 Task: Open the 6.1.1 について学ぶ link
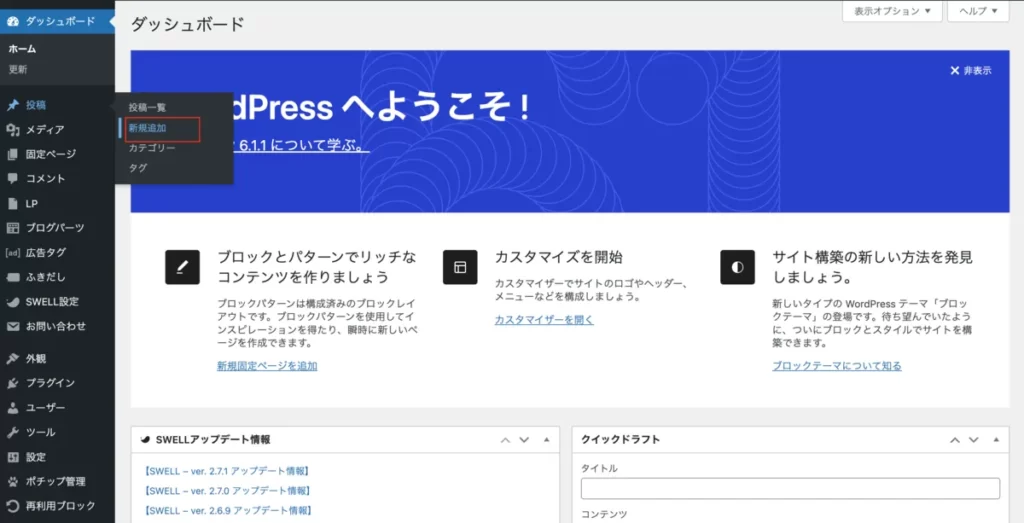click(x=301, y=145)
